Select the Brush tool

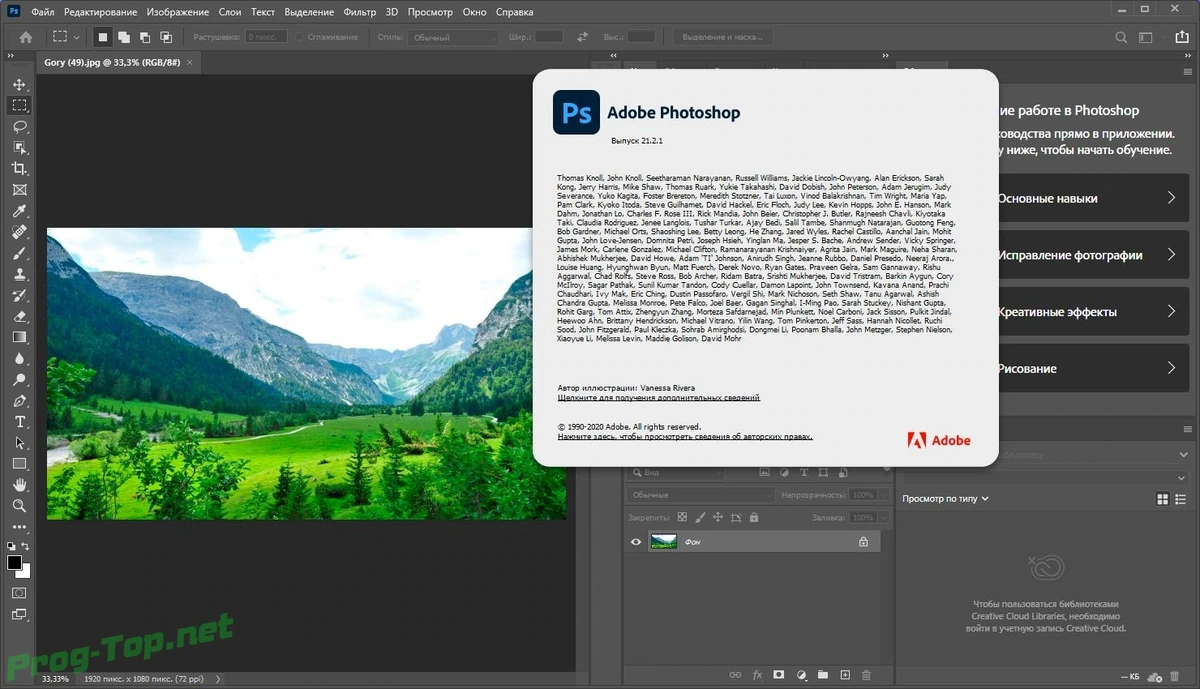tap(19, 253)
